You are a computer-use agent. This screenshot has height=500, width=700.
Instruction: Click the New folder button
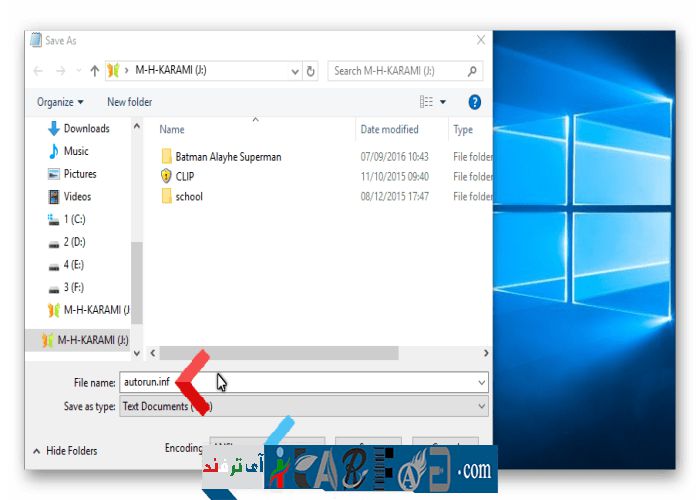[130, 102]
